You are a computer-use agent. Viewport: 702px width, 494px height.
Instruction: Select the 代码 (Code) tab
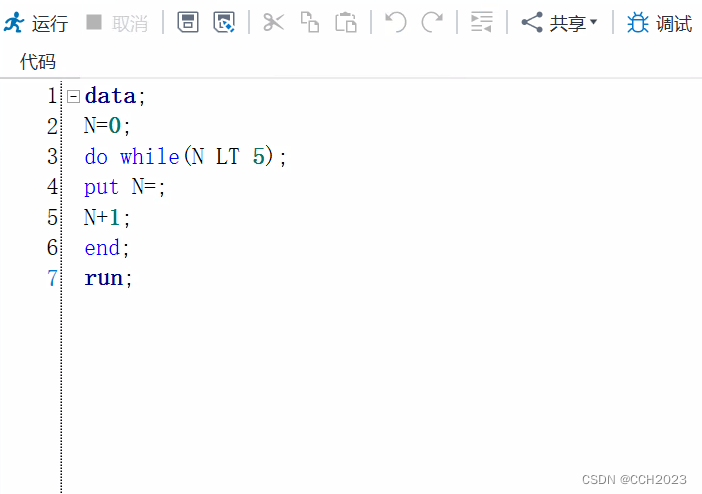tap(38, 61)
